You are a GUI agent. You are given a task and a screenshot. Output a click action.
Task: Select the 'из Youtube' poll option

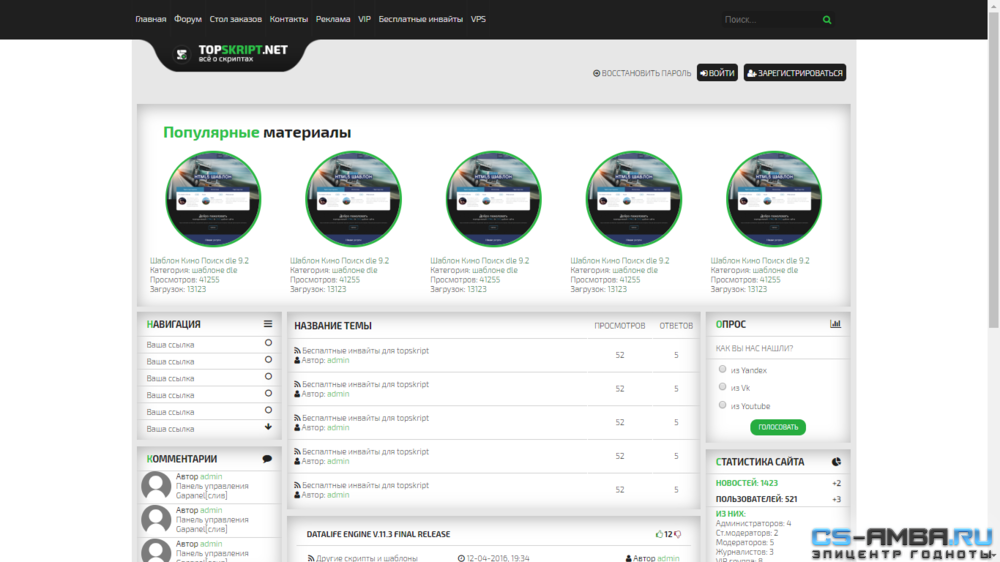click(723, 405)
